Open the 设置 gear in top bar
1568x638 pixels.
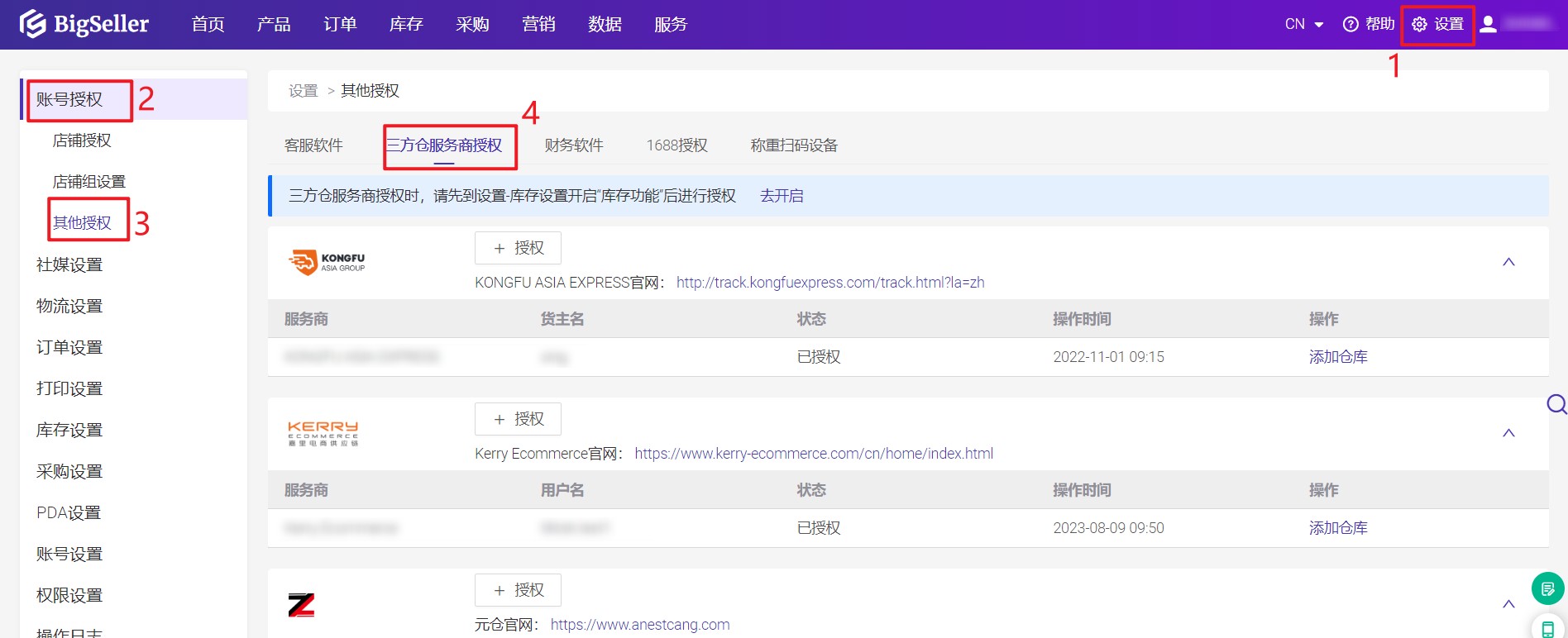coord(1437,24)
